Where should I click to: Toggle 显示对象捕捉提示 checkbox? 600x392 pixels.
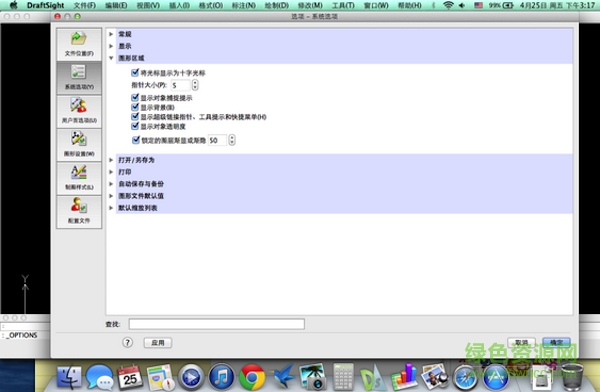click(x=135, y=98)
